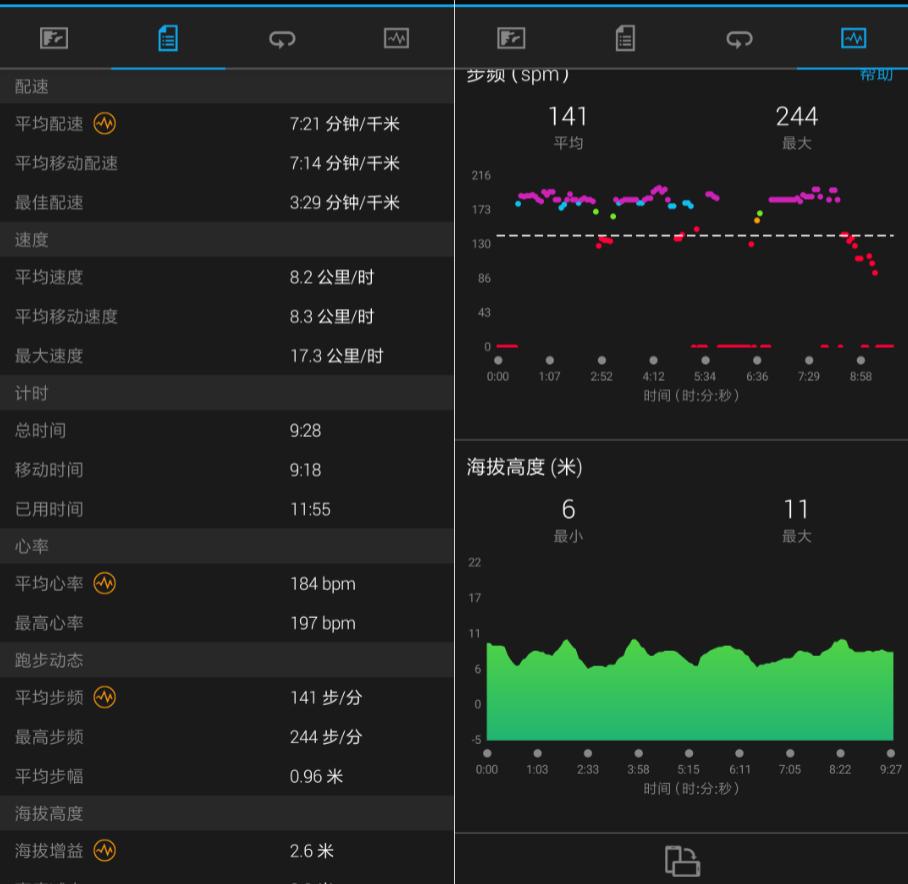This screenshot has width=908, height=884.
Task: Switch to the laps tab on the right screen
Action: pyautogui.click(x=738, y=38)
